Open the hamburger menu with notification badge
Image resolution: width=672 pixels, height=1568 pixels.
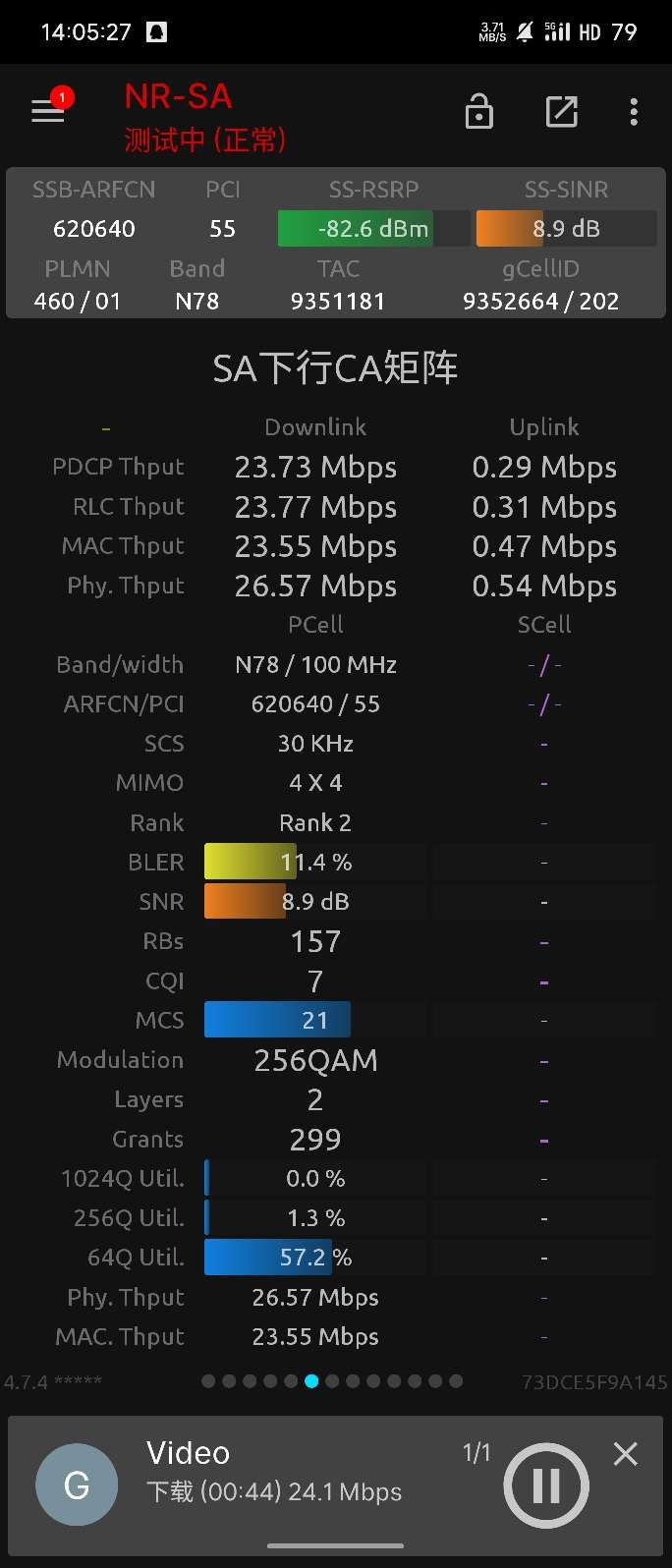click(48, 110)
